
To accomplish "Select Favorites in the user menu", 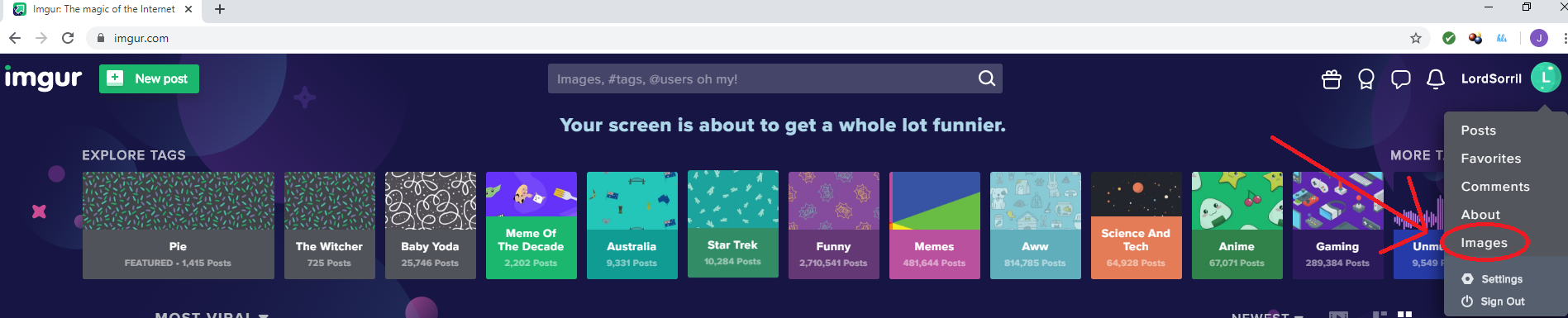I will pyautogui.click(x=1490, y=159).
